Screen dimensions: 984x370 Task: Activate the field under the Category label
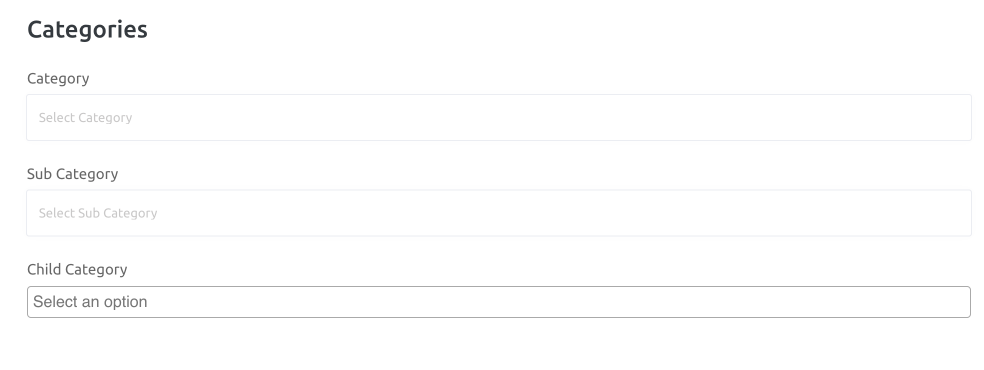click(x=499, y=117)
